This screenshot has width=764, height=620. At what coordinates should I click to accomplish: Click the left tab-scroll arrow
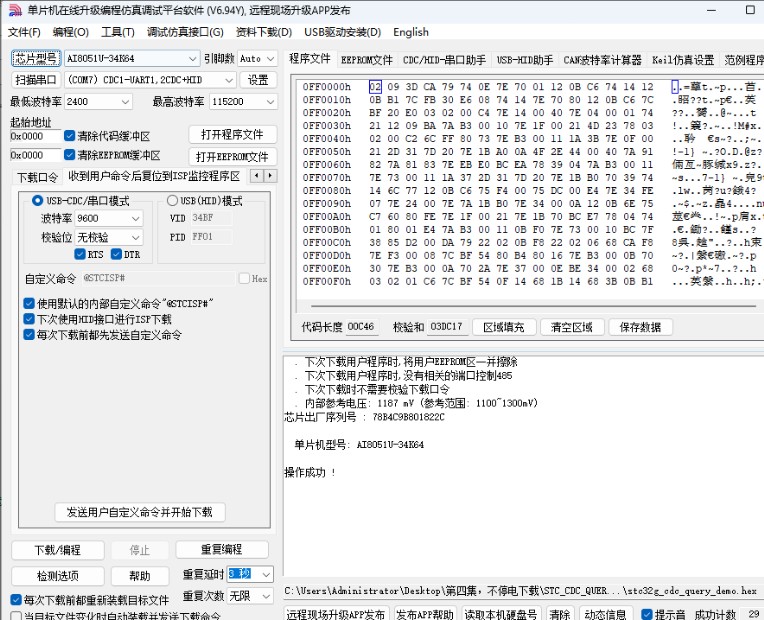(257, 175)
